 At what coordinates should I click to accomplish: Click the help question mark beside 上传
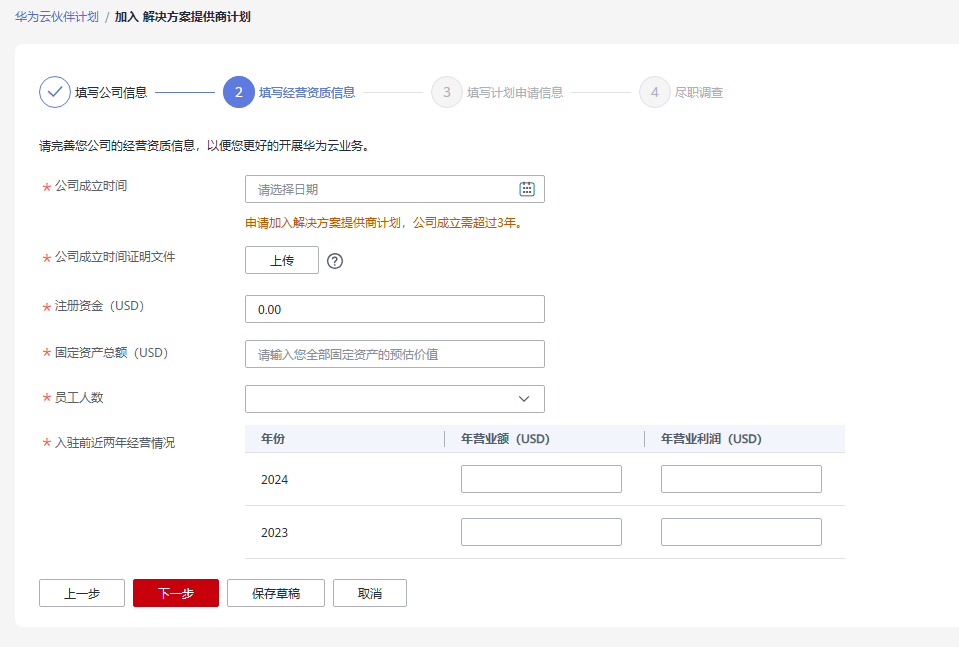336,261
